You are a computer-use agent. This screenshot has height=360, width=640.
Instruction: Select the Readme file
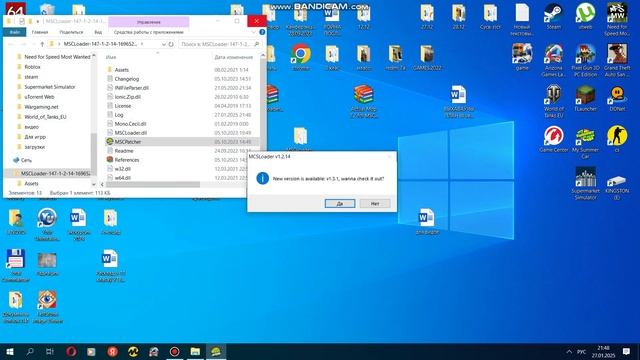point(124,151)
